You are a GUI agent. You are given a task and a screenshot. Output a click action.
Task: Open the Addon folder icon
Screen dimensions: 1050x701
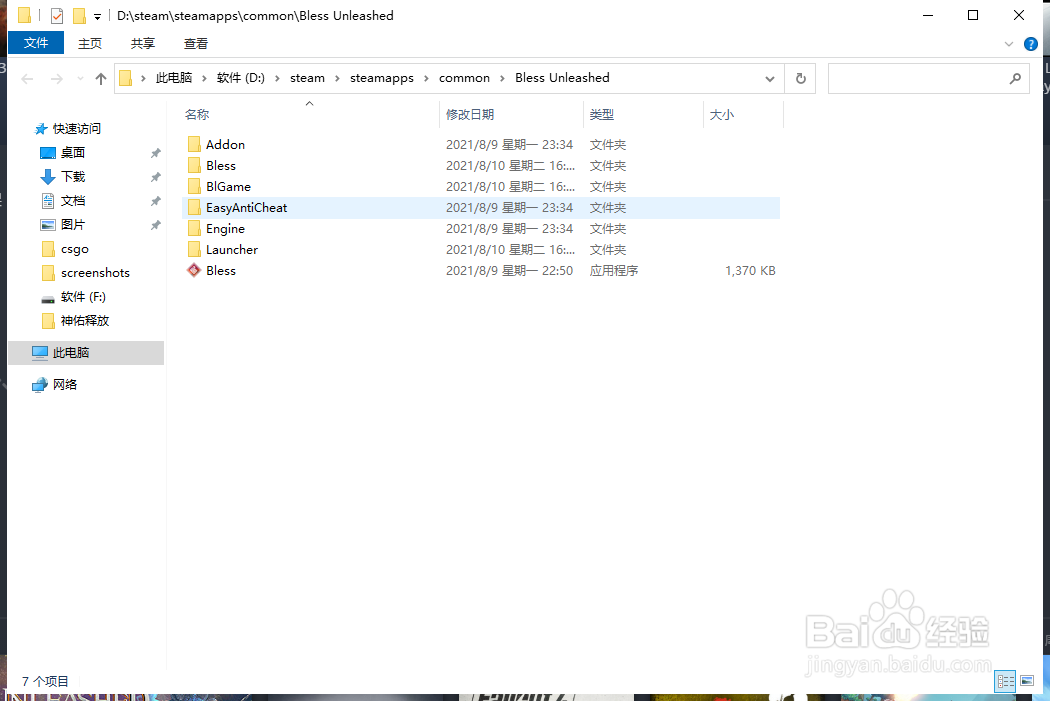tap(194, 144)
